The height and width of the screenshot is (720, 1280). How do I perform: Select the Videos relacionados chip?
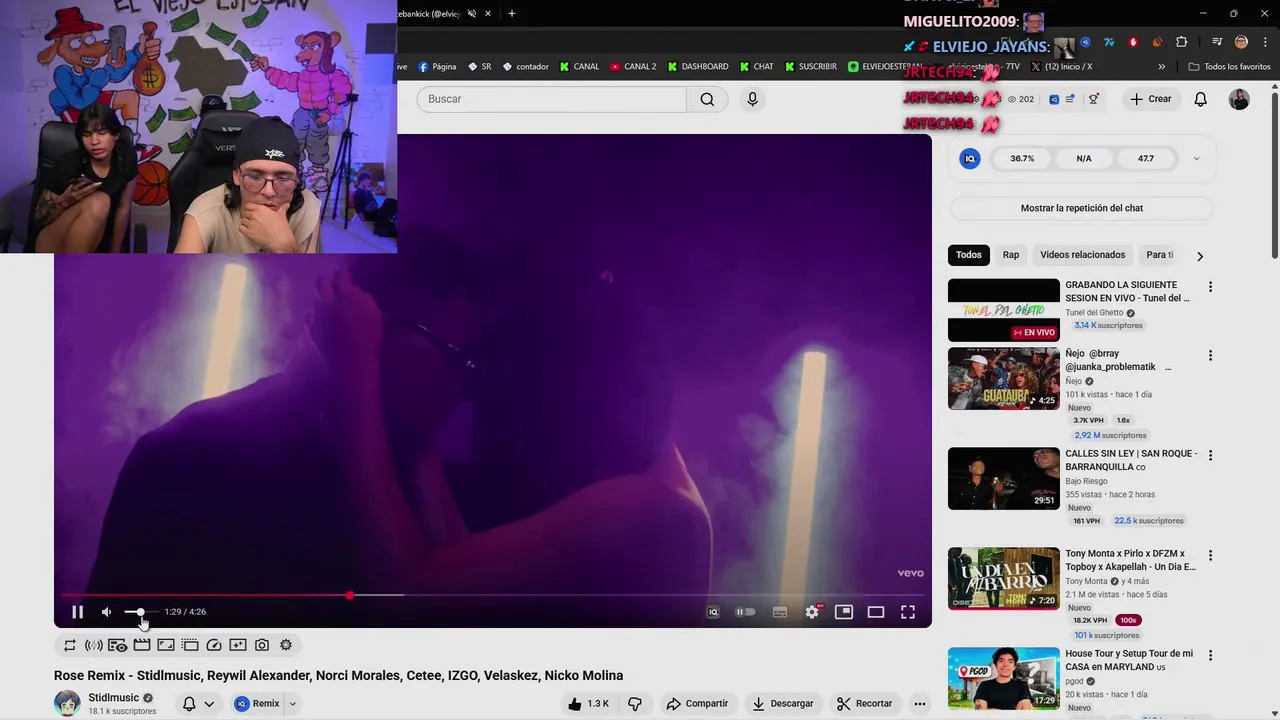(1082, 255)
